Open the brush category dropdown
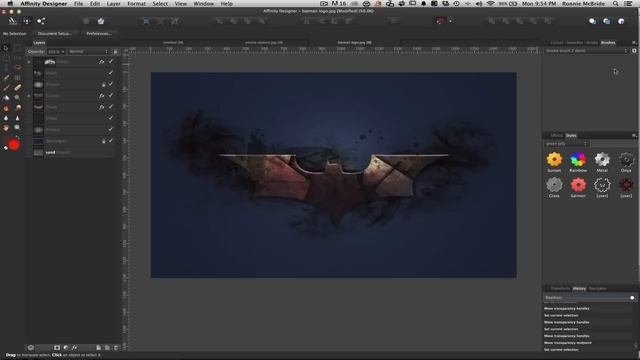 (586, 51)
